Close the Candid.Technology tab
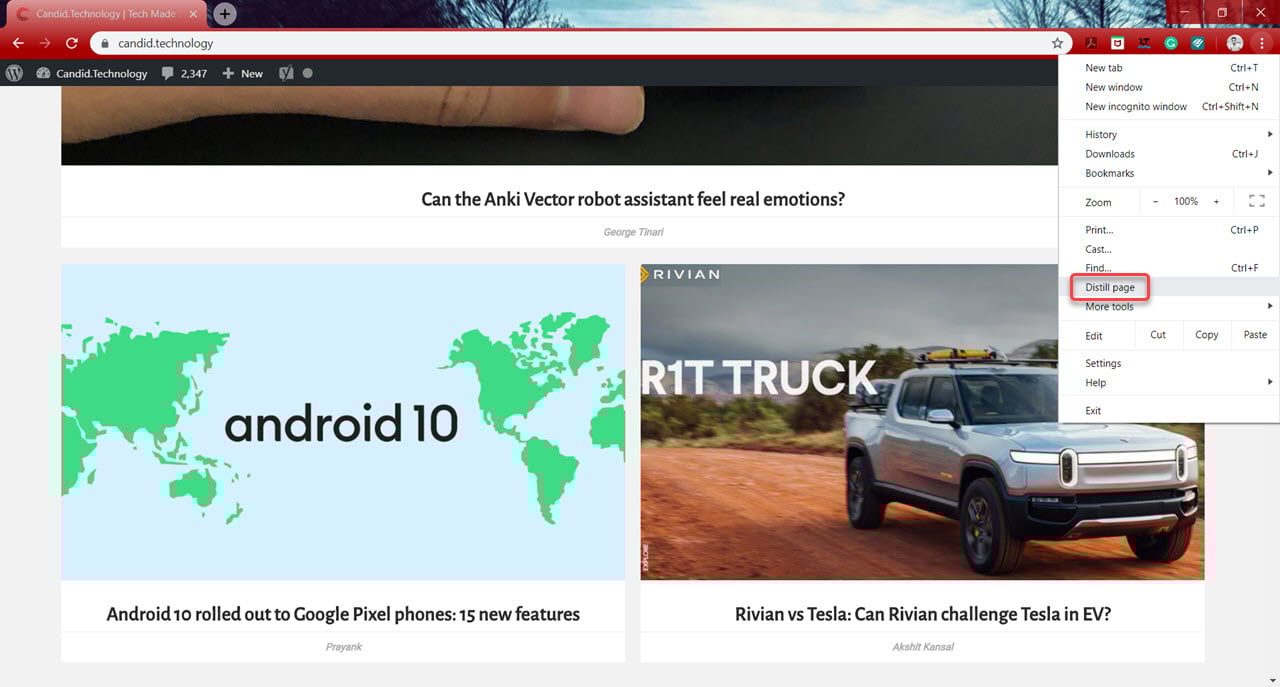 point(193,14)
